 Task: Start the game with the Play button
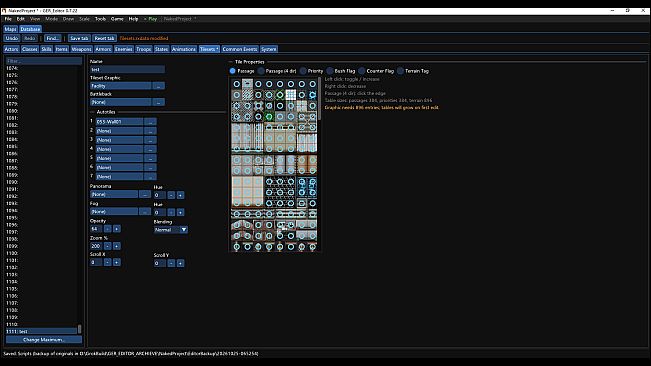[x=150, y=19]
